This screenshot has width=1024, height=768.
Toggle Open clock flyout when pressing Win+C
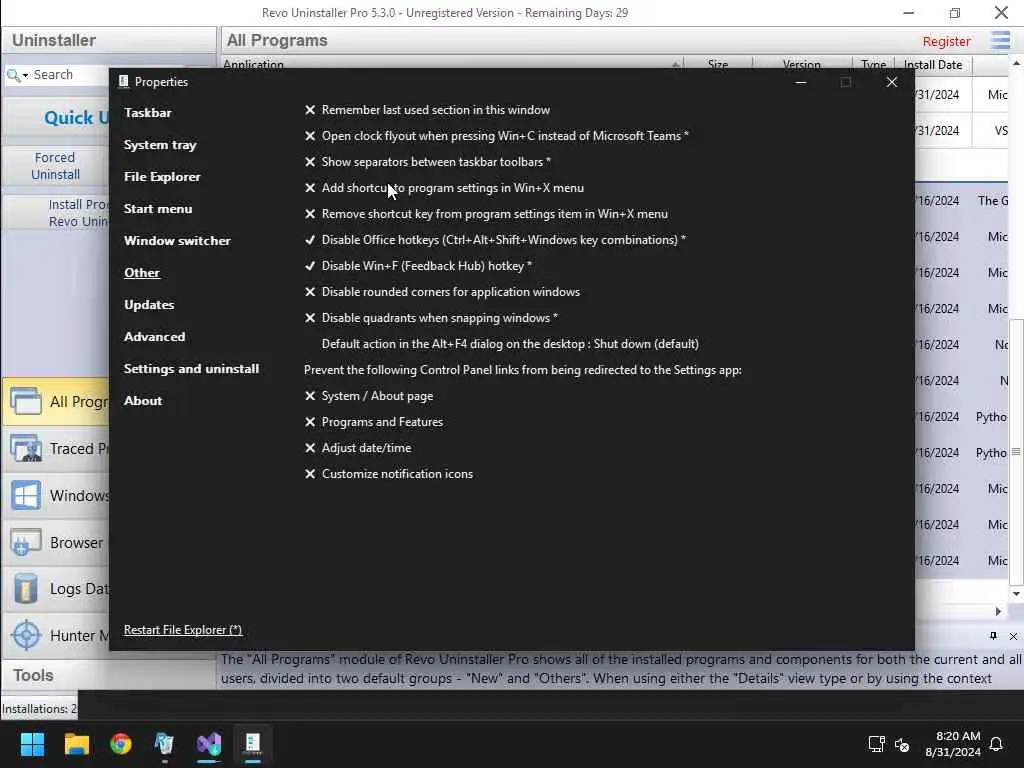pyautogui.click(x=496, y=136)
